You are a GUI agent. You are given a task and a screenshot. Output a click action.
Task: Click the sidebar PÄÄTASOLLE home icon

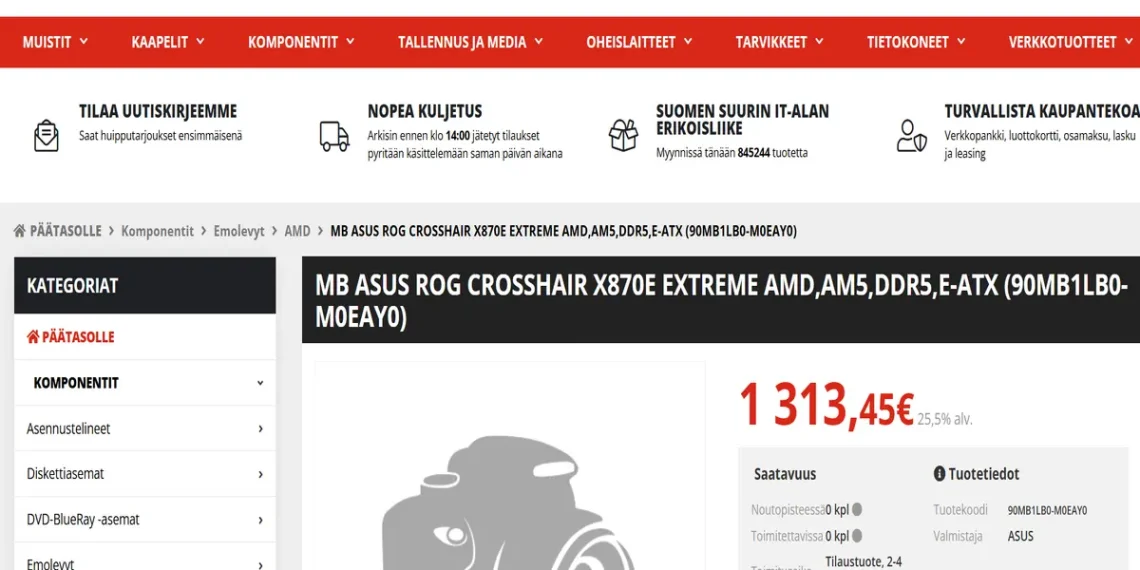tap(33, 337)
